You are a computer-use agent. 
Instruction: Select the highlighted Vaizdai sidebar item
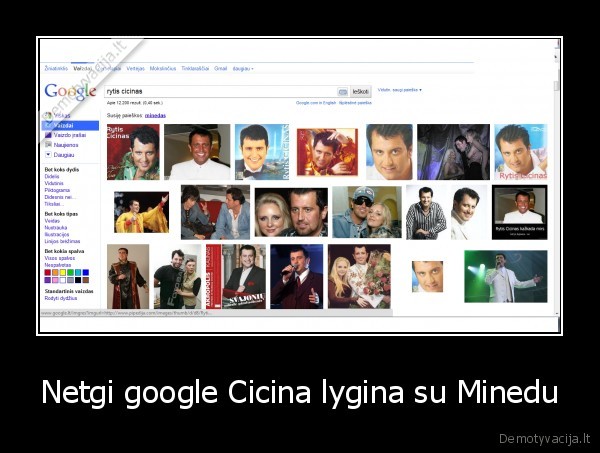tap(70, 125)
